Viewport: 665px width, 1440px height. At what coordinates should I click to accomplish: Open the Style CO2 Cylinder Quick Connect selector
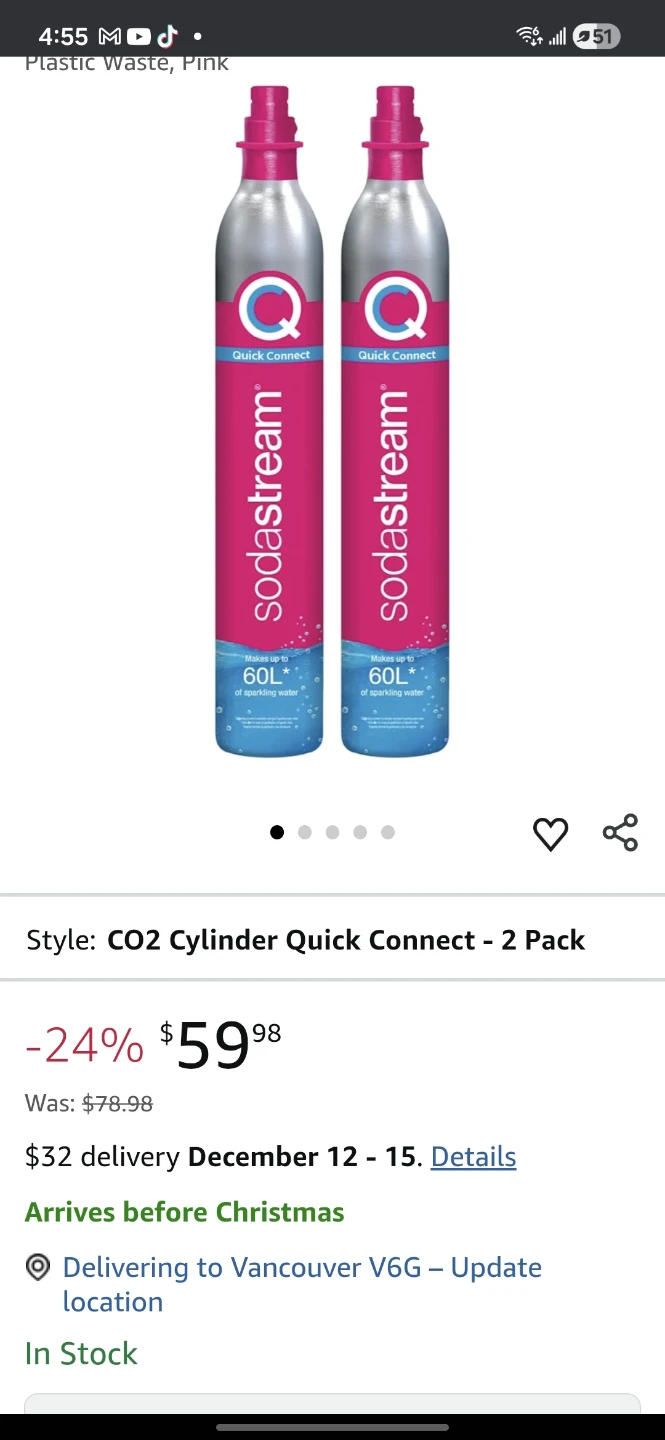coord(332,940)
